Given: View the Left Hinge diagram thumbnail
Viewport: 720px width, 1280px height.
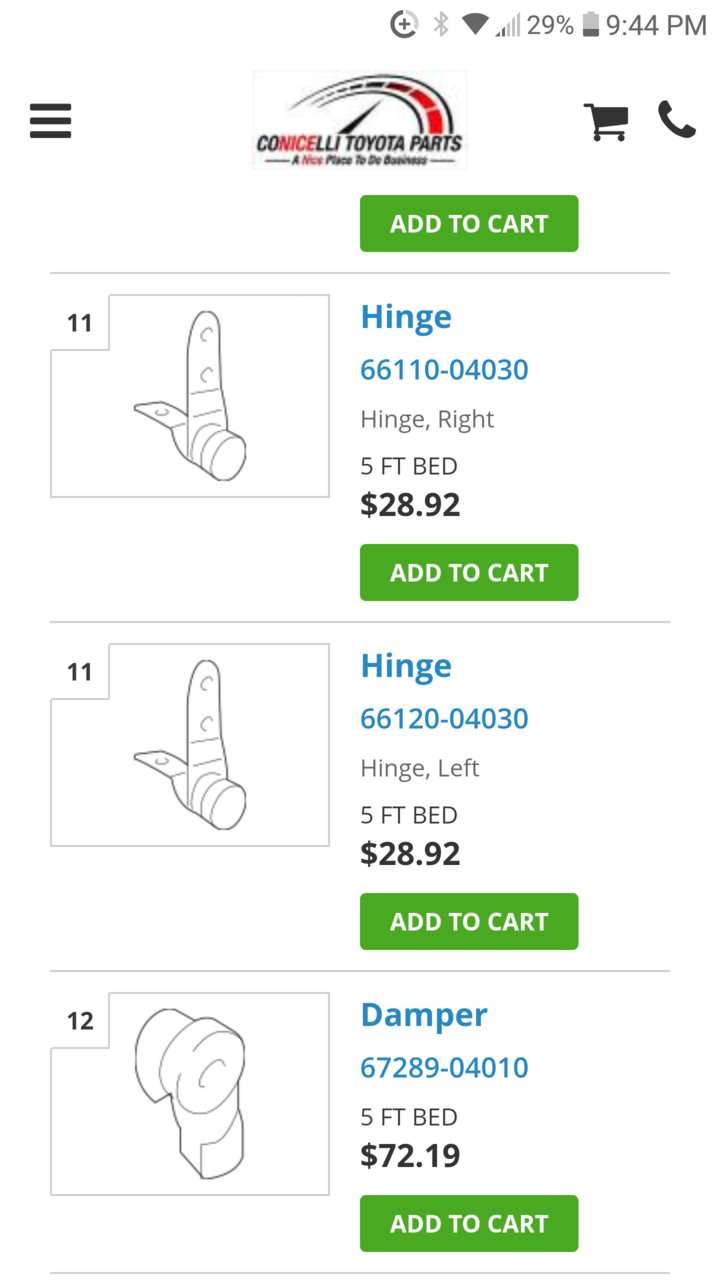Looking at the screenshot, I should click(190, 745).
